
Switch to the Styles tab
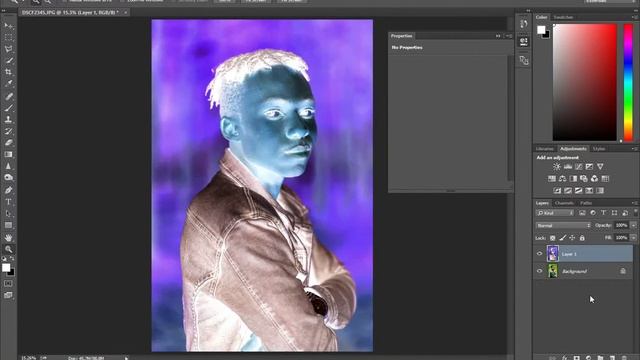coord(599,149)
